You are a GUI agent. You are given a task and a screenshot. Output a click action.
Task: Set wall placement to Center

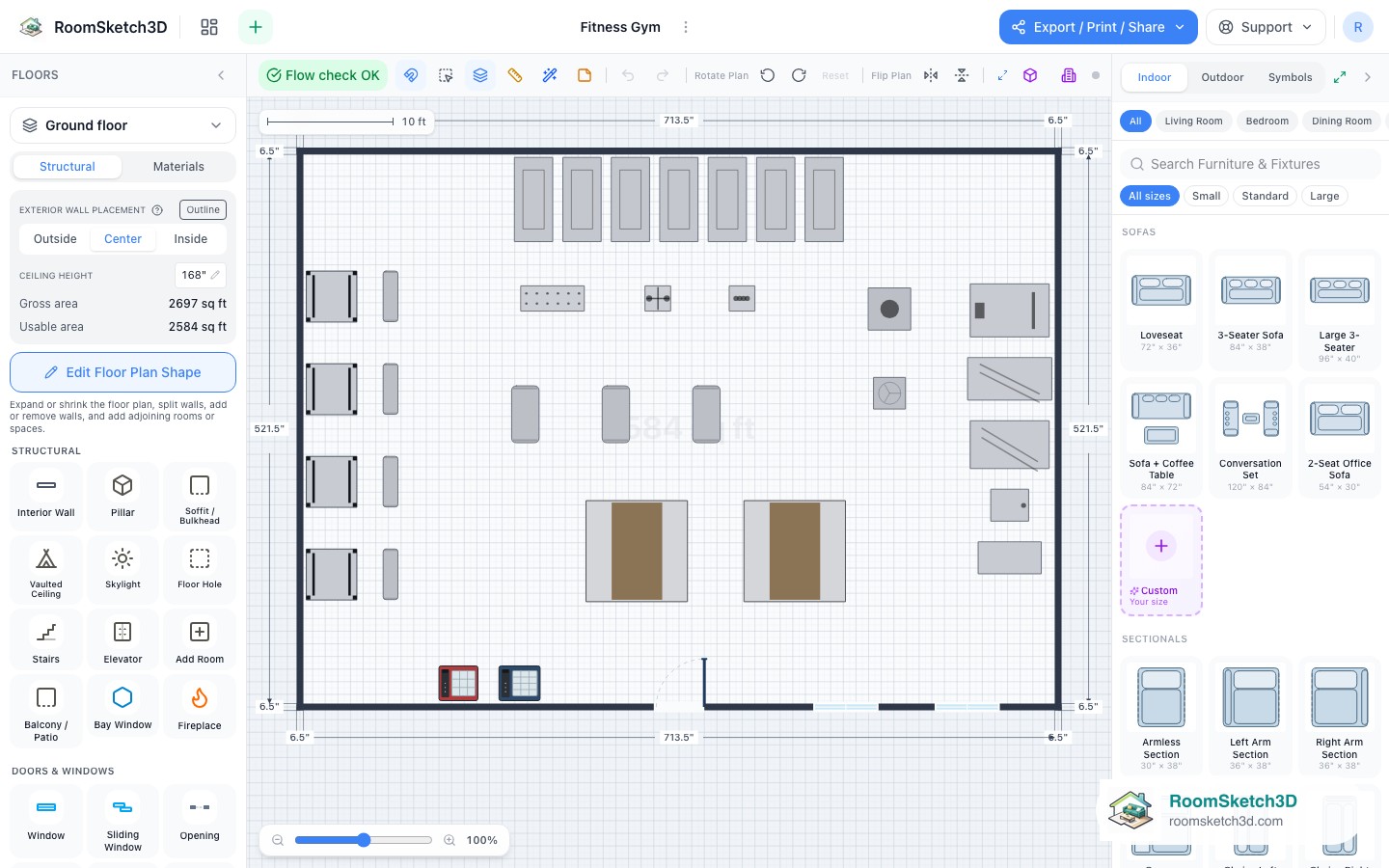click(123, 239)
